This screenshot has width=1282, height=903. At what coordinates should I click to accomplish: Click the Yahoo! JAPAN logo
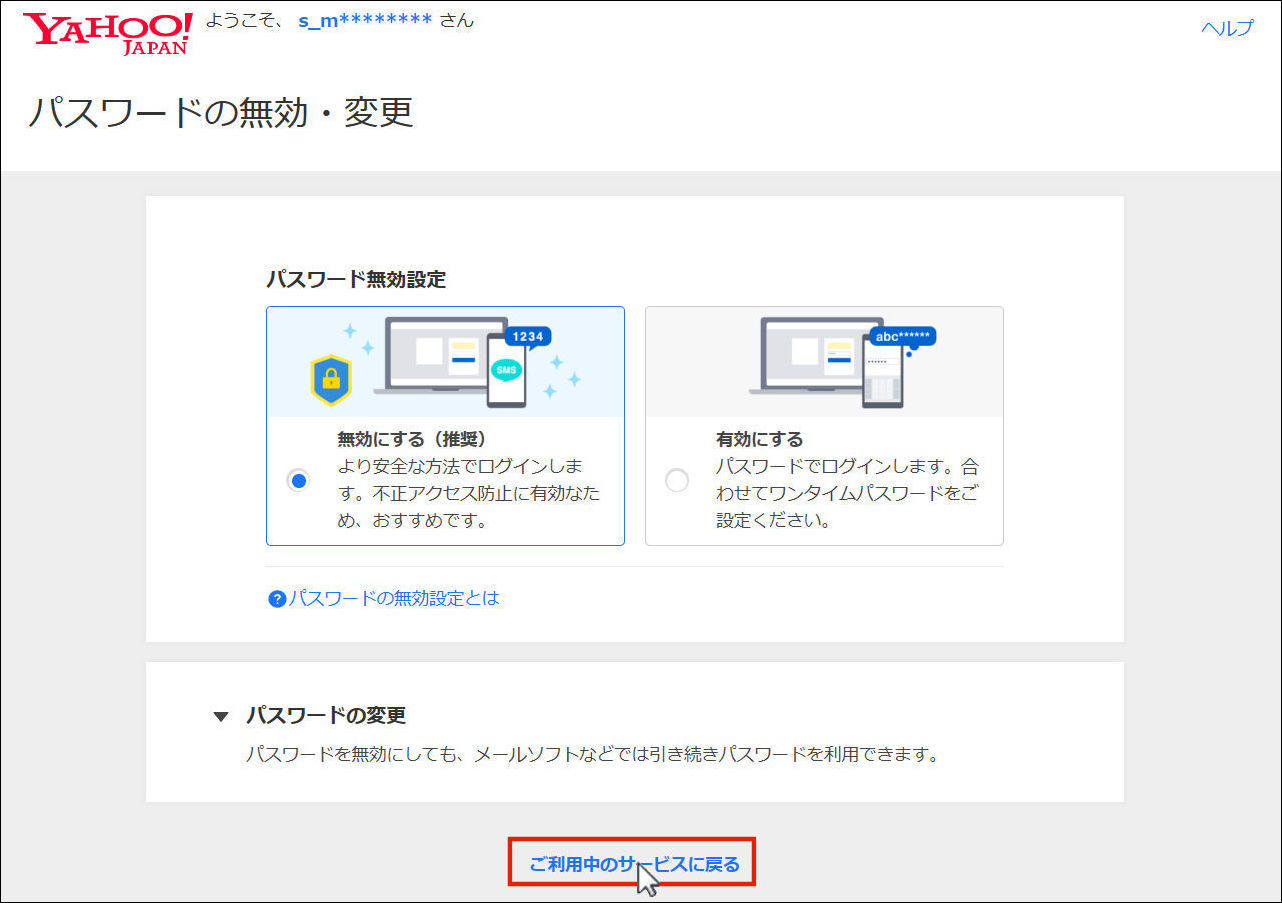pos(107,33)
